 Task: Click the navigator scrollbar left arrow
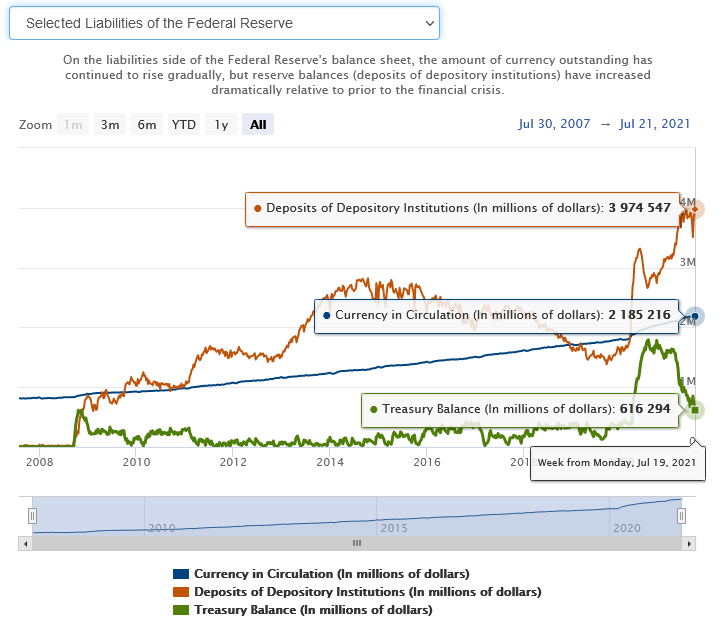coord(26,544)
